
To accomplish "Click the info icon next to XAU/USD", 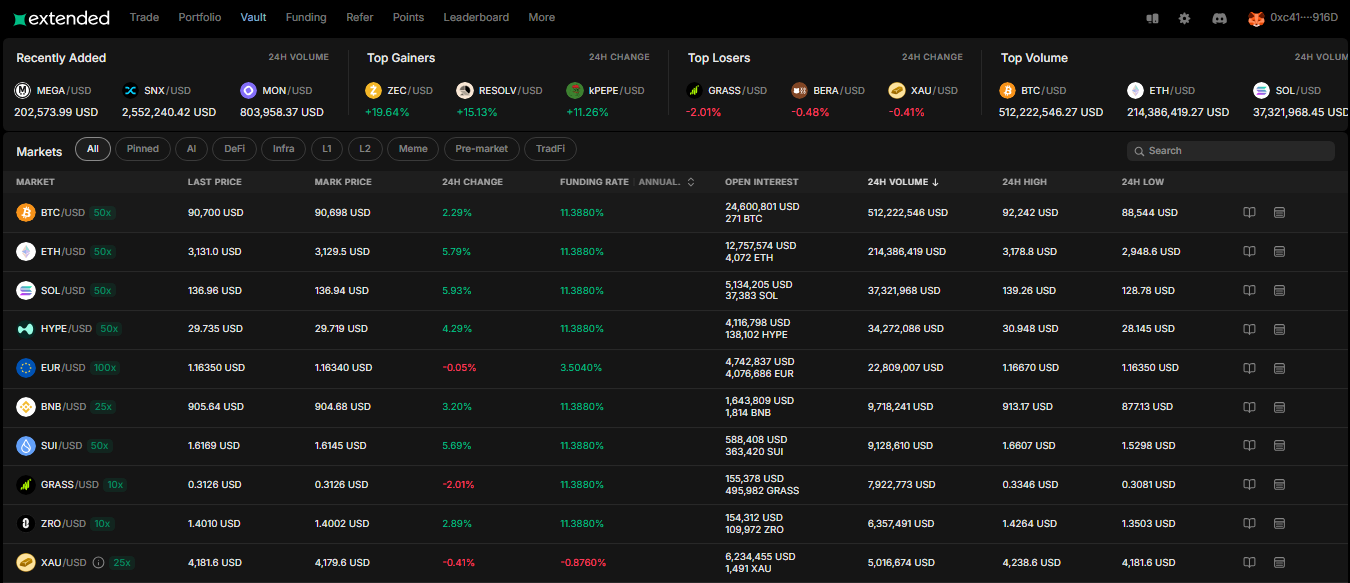I will tap(97, 562).
